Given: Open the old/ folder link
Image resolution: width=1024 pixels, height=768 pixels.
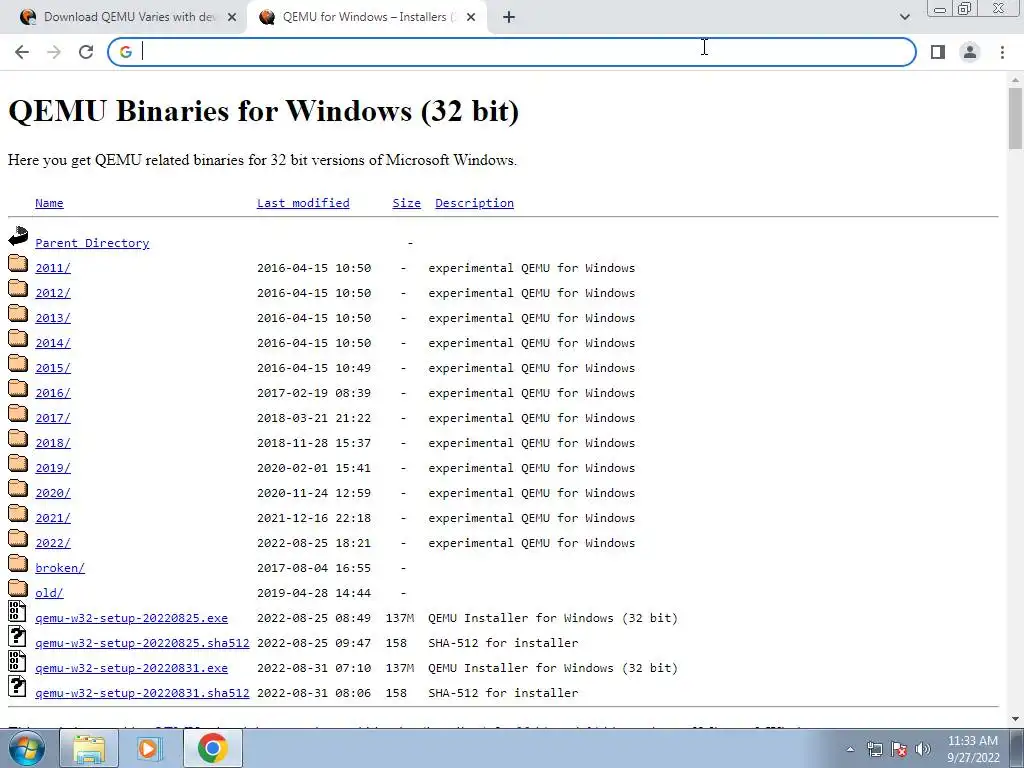Looking at the screenshot, I should (x=49, y=593).
